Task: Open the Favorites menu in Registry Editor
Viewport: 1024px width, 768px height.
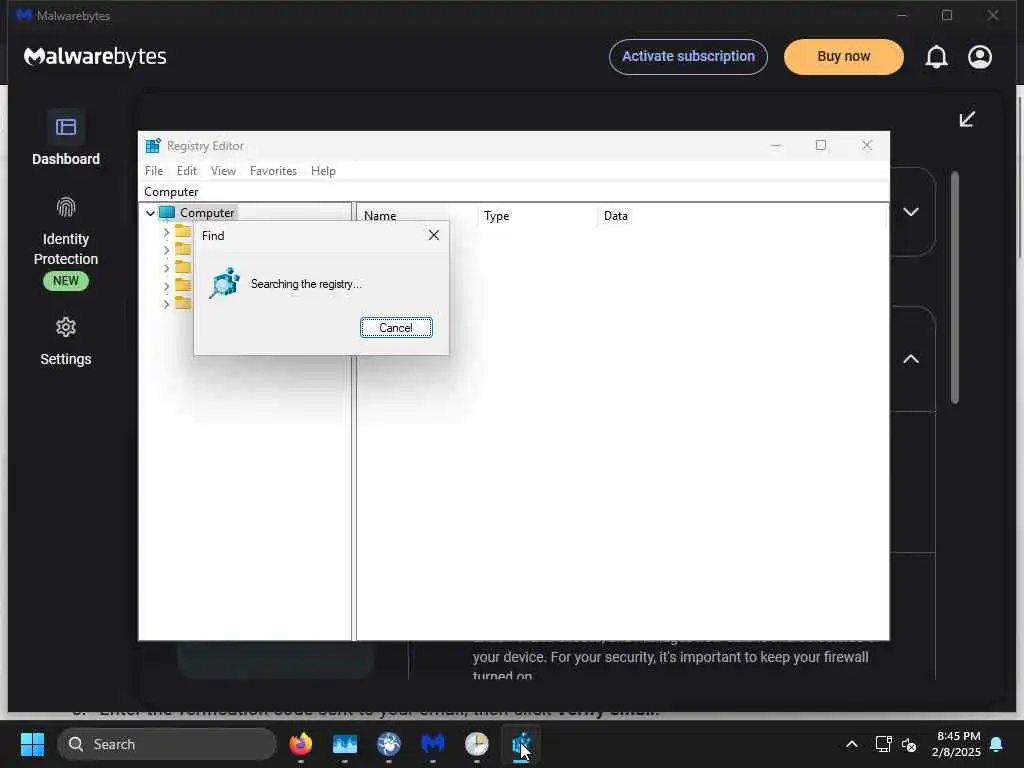Action: coord(273,170)
